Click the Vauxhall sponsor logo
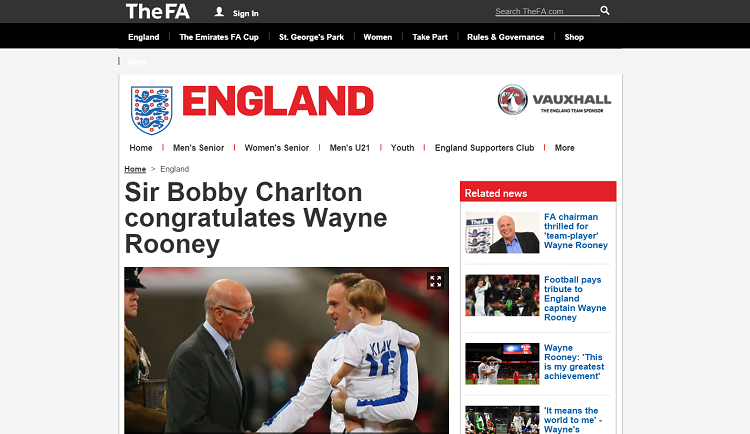The image size is (750, 434). [554, 100]
